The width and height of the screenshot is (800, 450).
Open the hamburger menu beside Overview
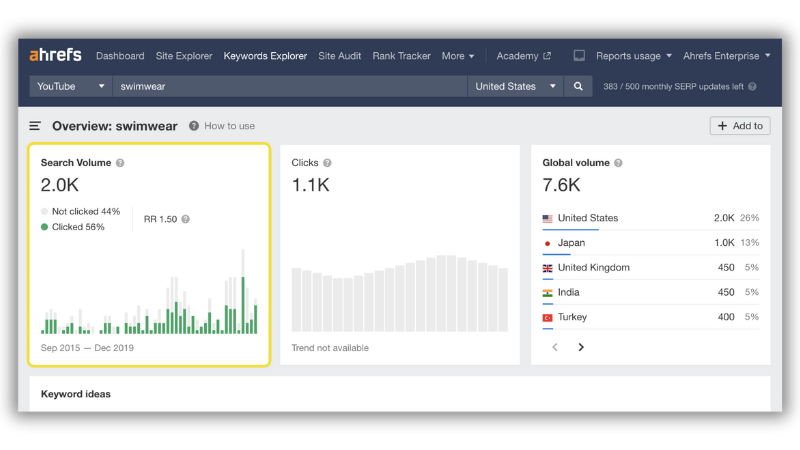coord(35,126)
